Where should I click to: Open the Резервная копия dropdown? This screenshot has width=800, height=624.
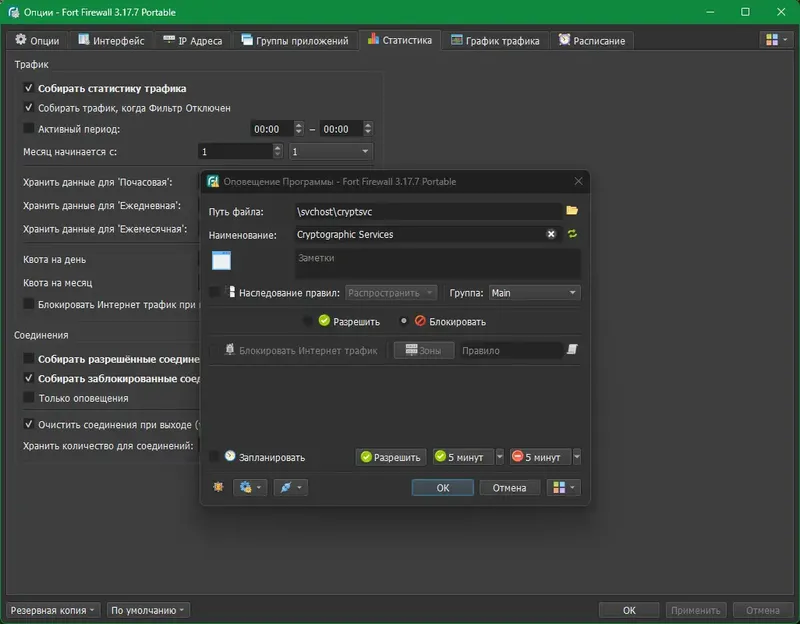click(53, 610)
